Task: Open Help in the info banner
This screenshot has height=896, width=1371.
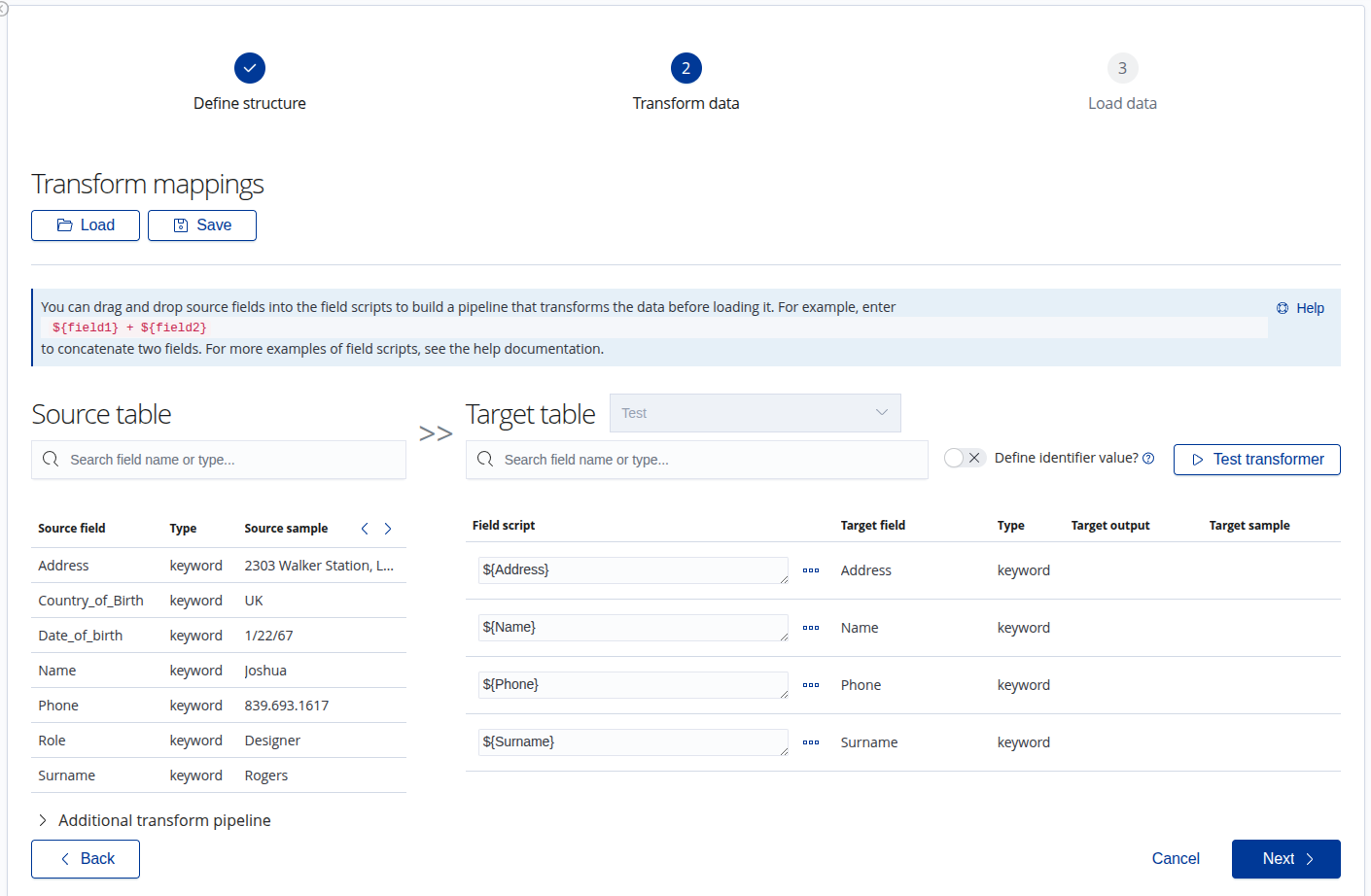Action: click(1300, 308)
